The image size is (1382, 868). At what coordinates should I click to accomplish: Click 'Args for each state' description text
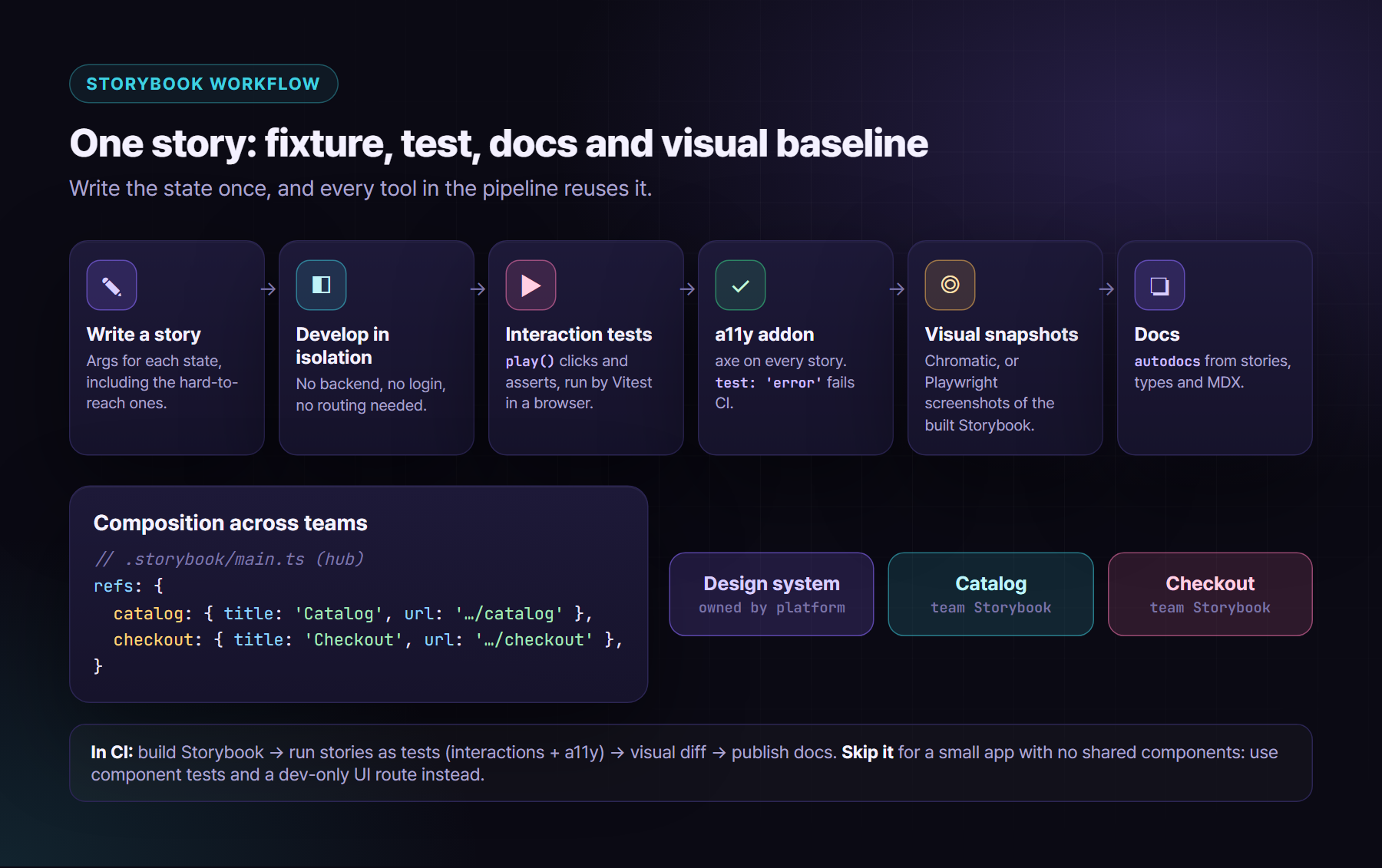coord(163,382)
